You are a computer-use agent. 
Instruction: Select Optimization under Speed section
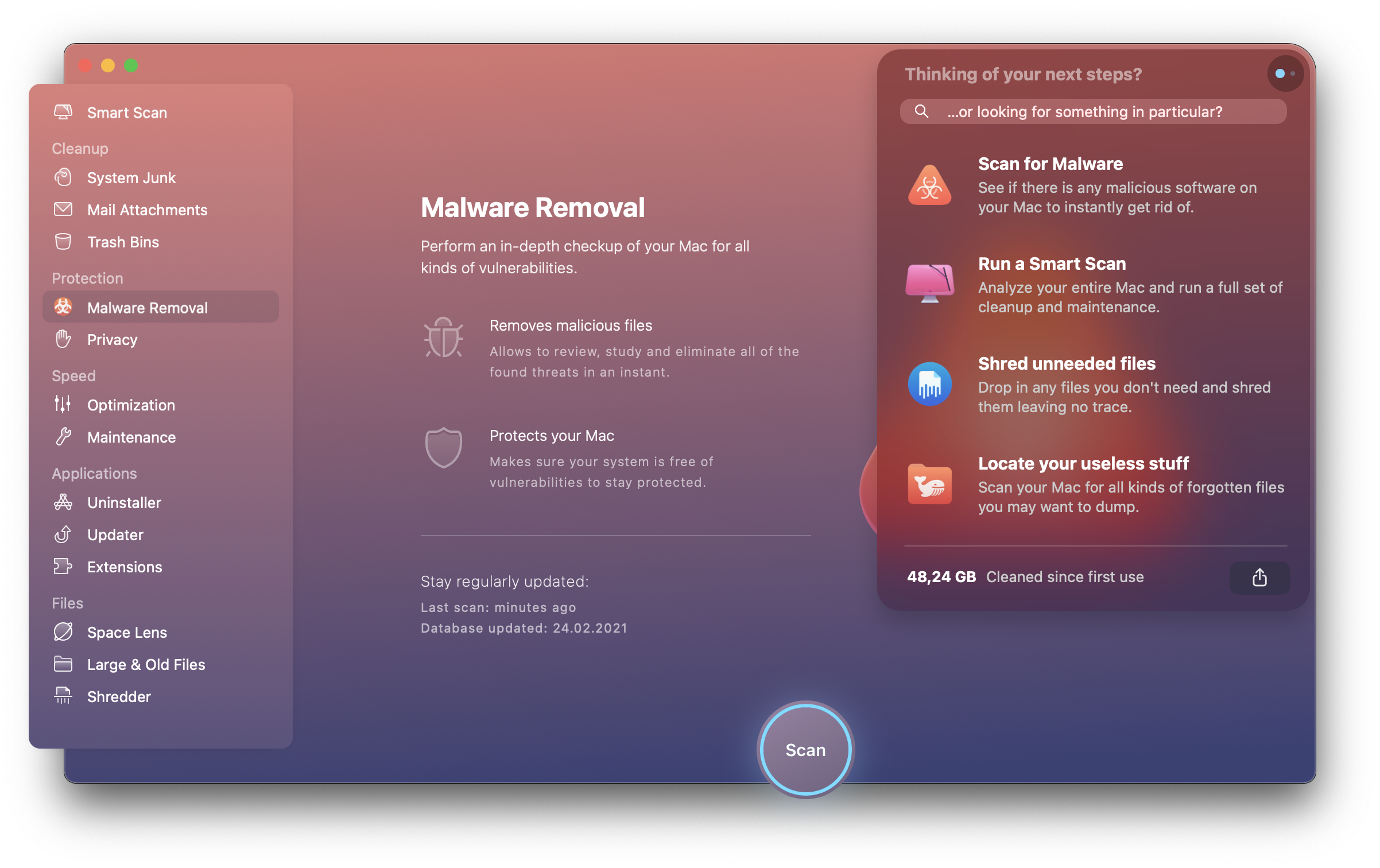[x=131, y=405]
